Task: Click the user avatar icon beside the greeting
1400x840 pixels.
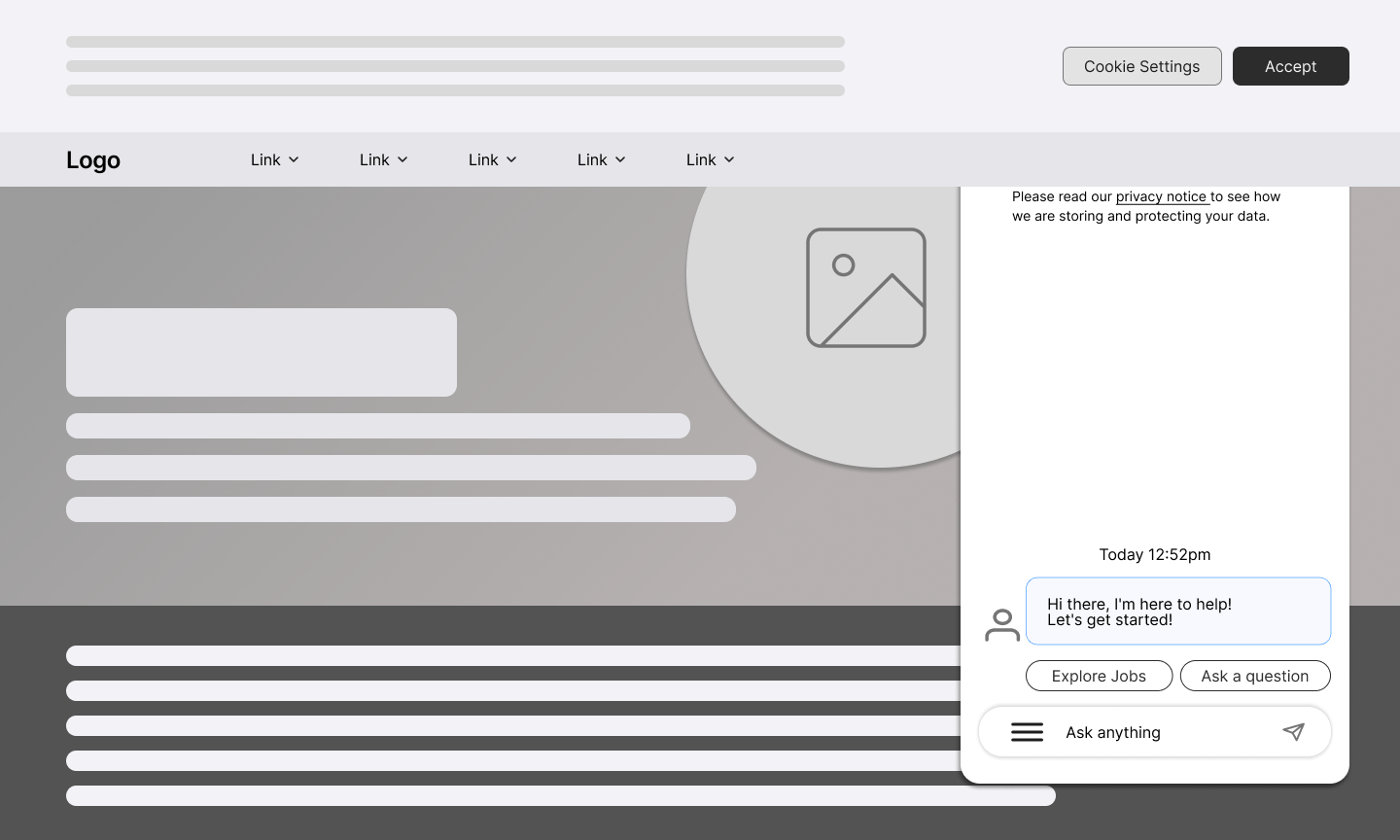Action: [x=1001, y=625]
